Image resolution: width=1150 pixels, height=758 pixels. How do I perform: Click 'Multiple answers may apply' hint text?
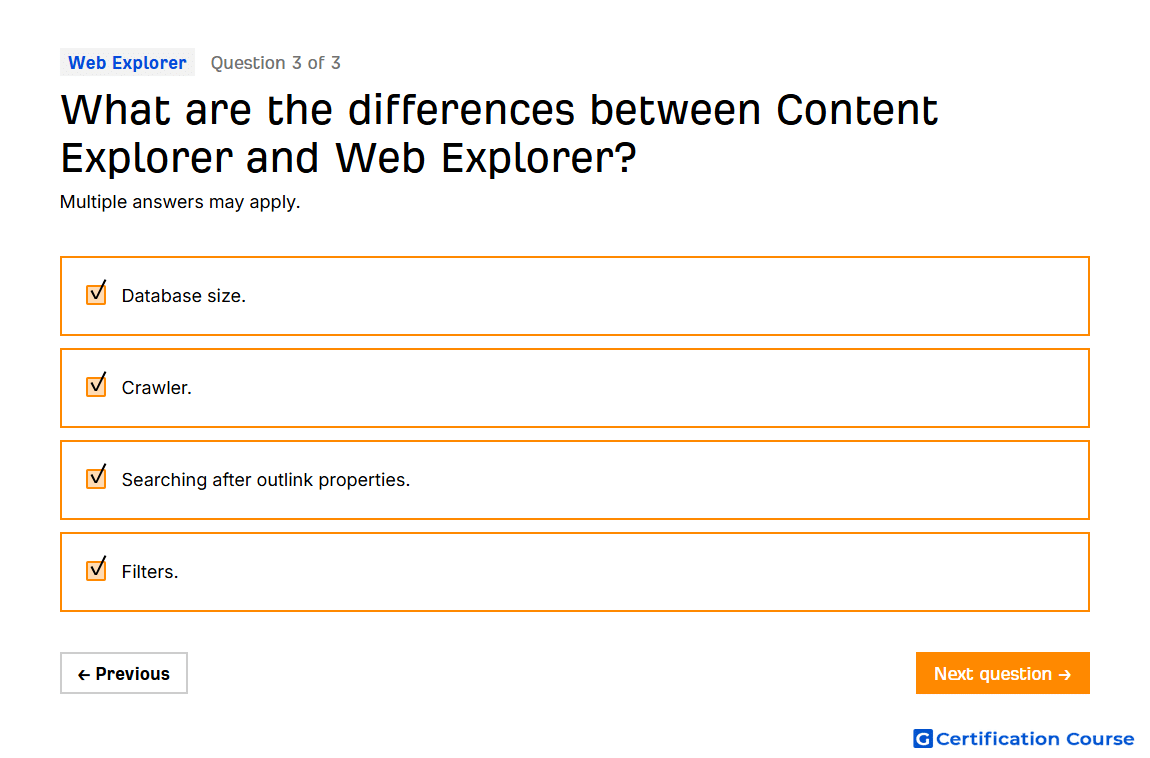coord(180,202)
